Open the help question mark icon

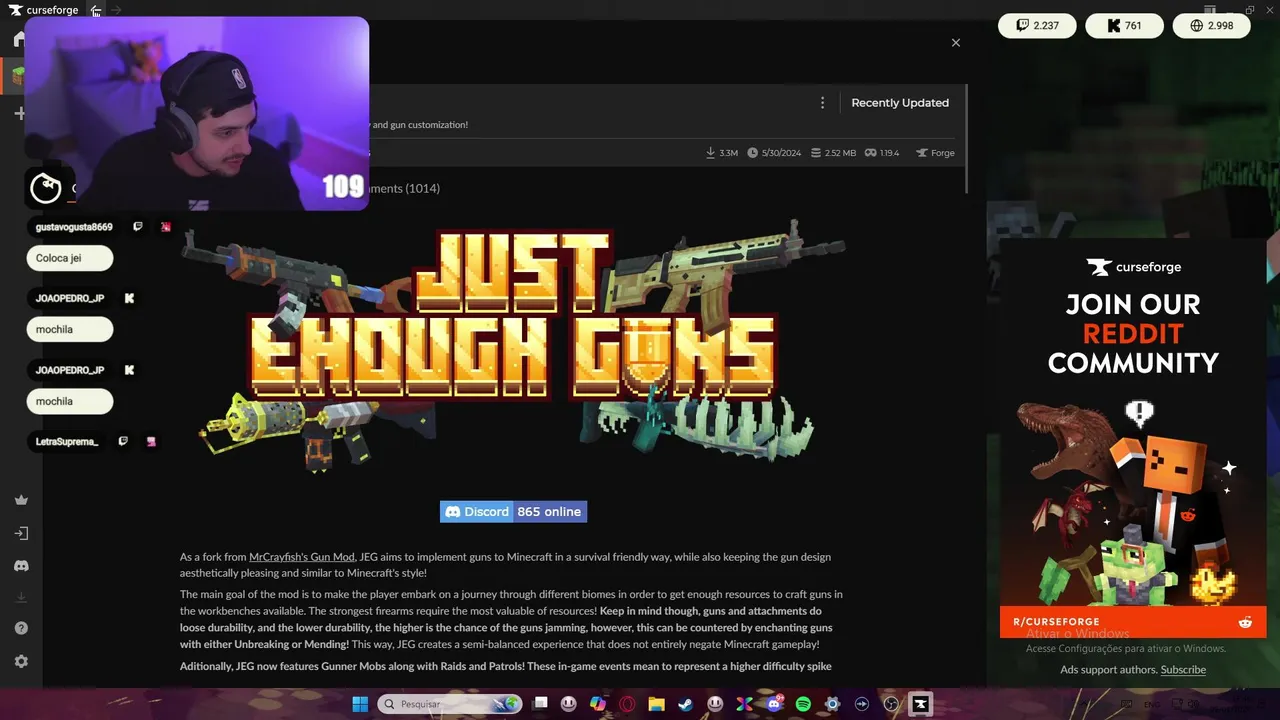21,628
